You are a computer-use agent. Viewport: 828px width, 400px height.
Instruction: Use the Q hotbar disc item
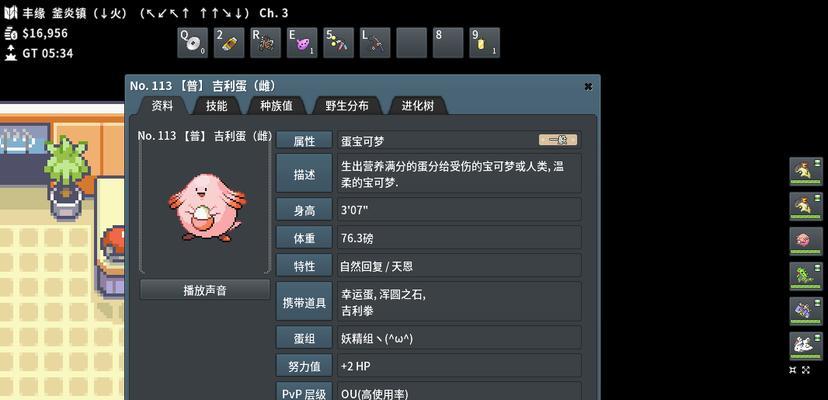tap(192, 43)
